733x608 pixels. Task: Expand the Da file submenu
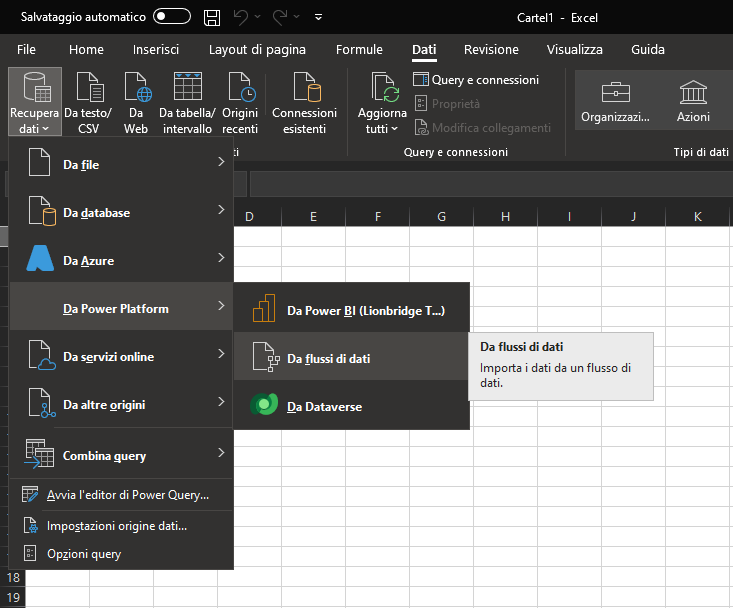tap(121, 164)
